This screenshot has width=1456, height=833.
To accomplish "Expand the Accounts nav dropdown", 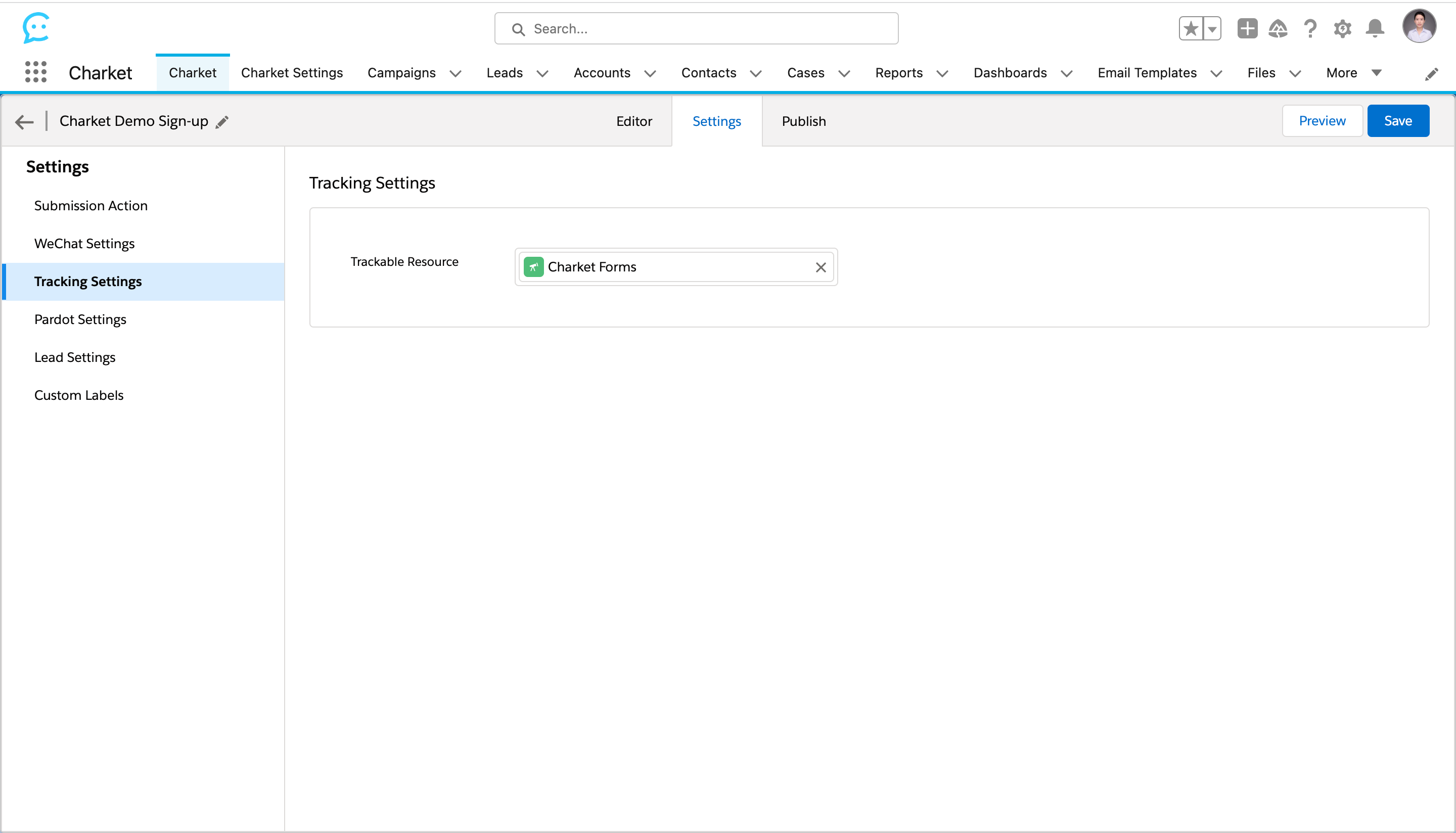I will pos(650,74).
